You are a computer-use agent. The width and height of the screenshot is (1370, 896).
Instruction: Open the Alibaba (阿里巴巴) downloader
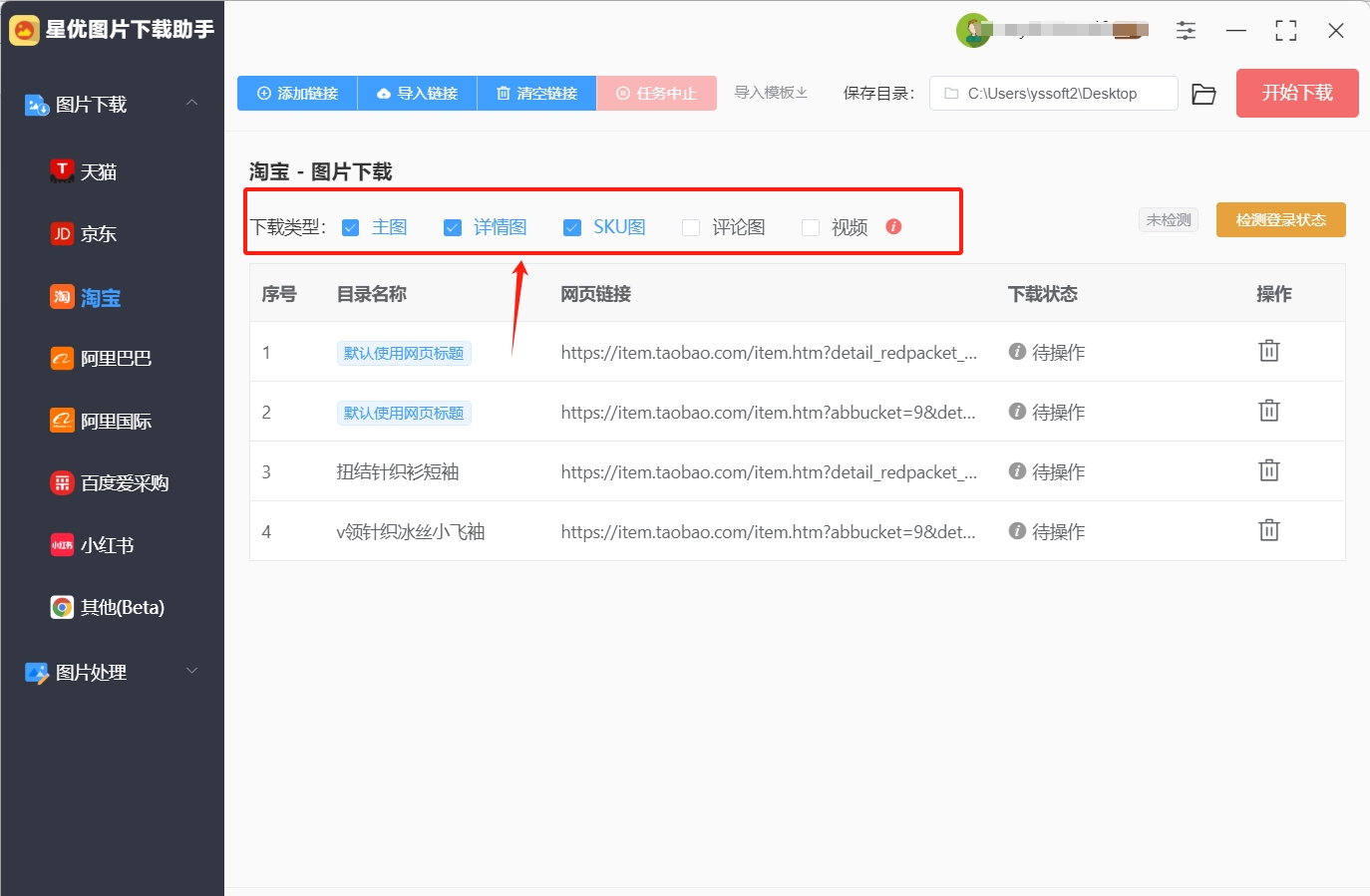101,359
